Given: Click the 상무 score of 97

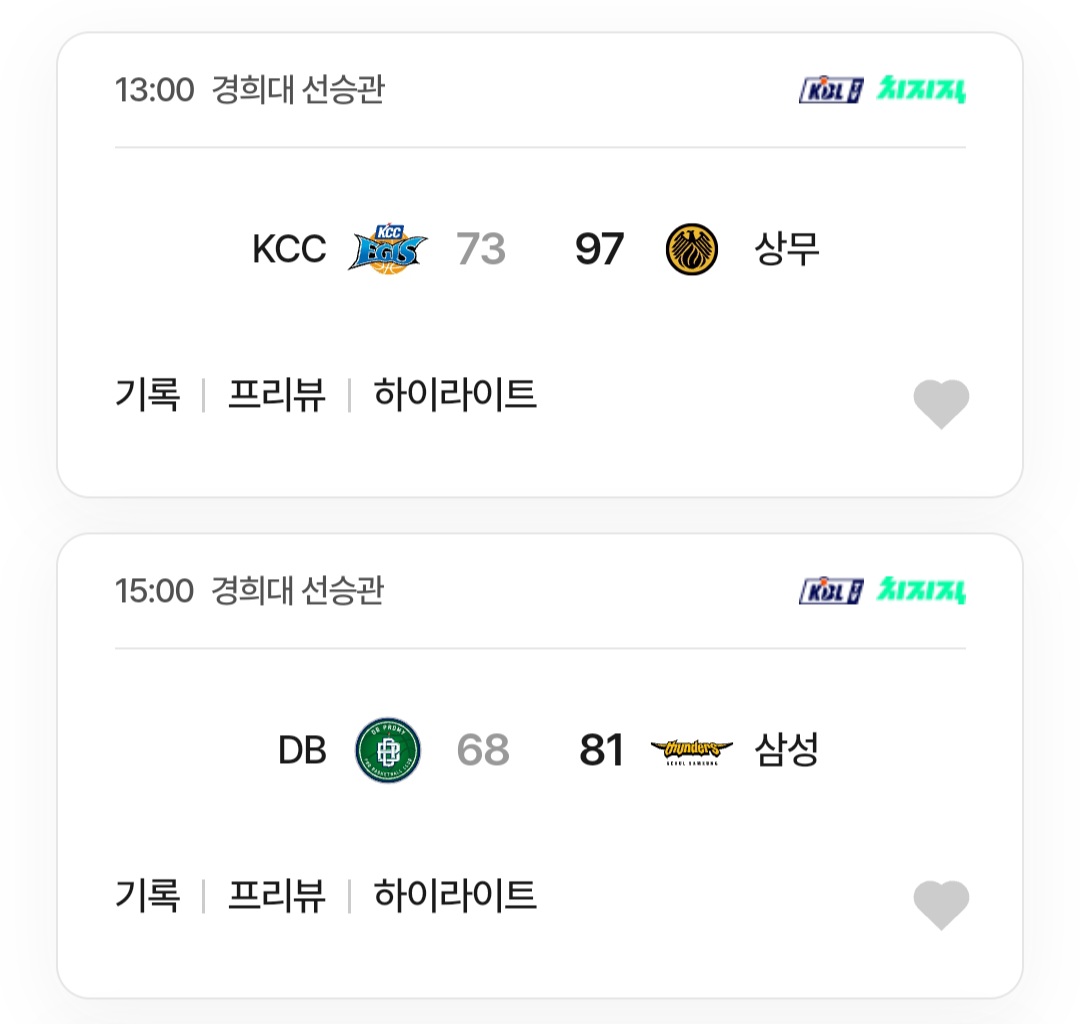Looking at the screenshot, I should click(x=599, y=249).
